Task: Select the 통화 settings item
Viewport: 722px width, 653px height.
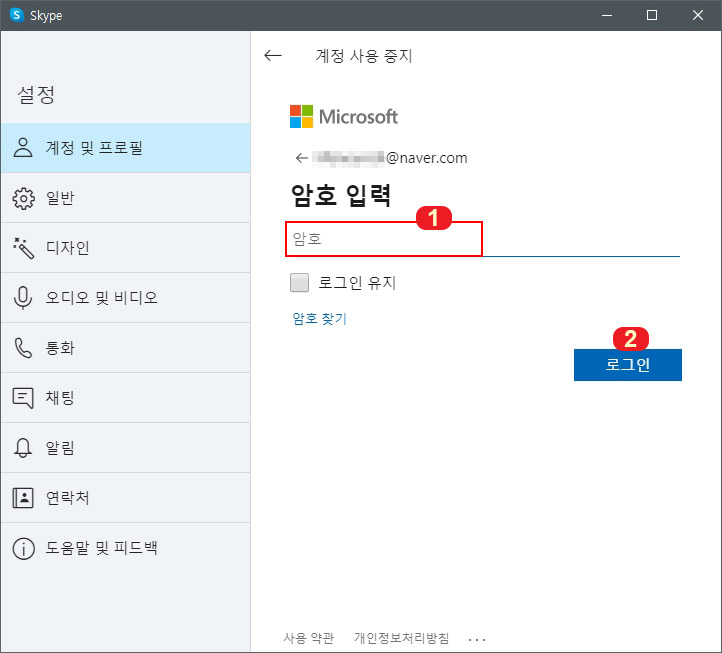Action: tap(125, 348)
